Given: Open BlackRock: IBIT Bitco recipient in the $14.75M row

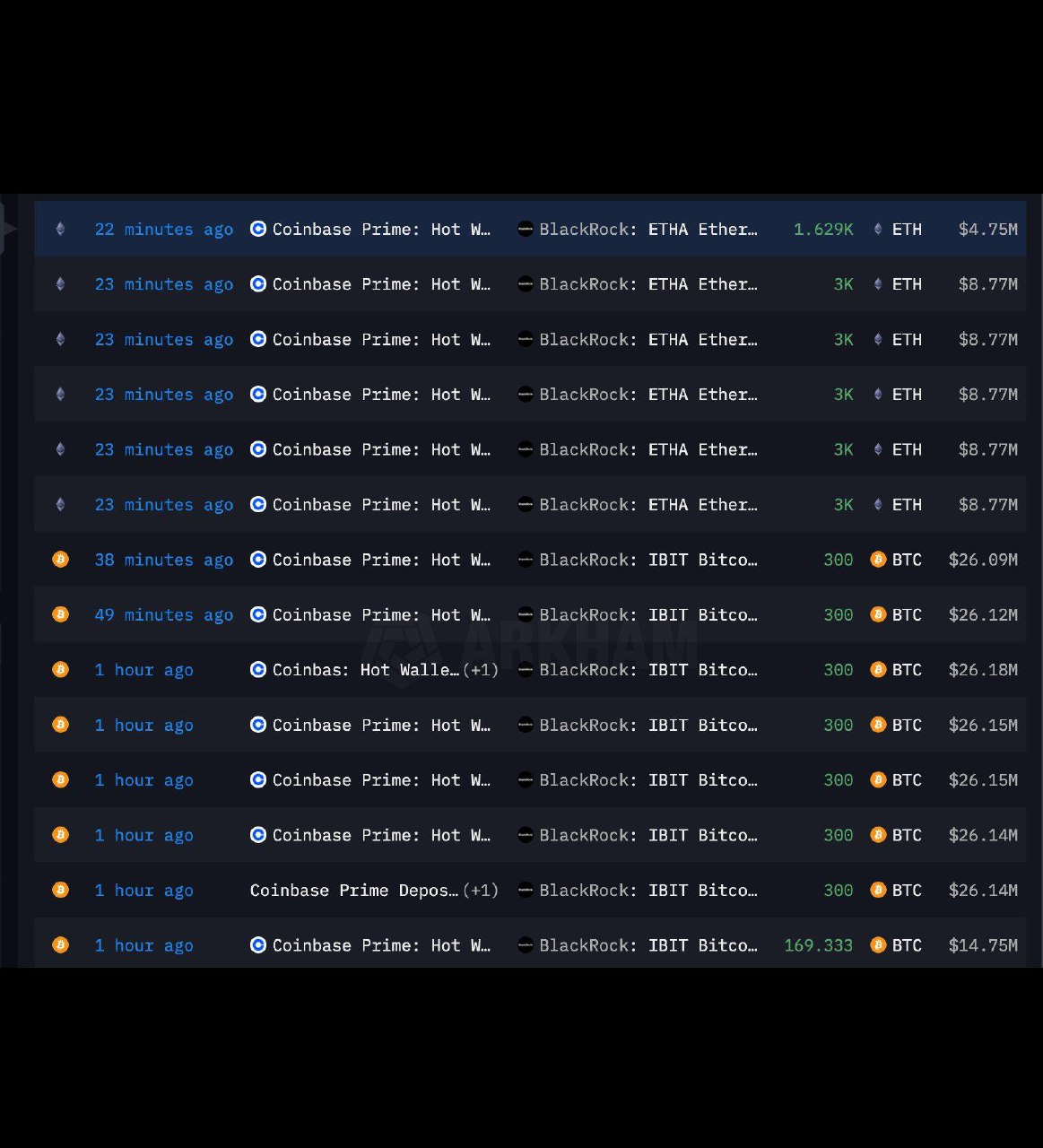Looking at the screenshot, I should (648, 945).
